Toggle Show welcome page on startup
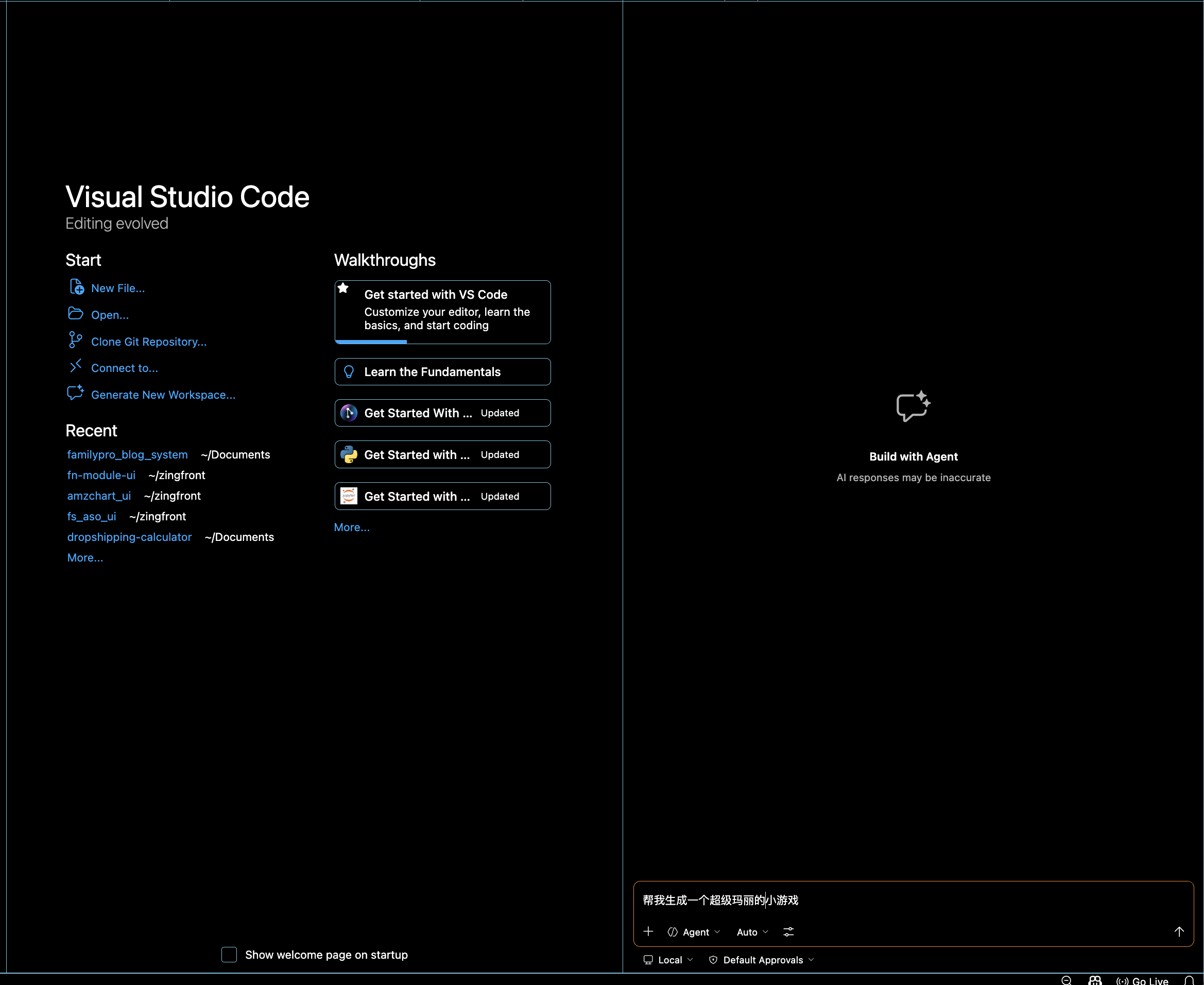This screenshot has height=985, width=1204. 229,955
